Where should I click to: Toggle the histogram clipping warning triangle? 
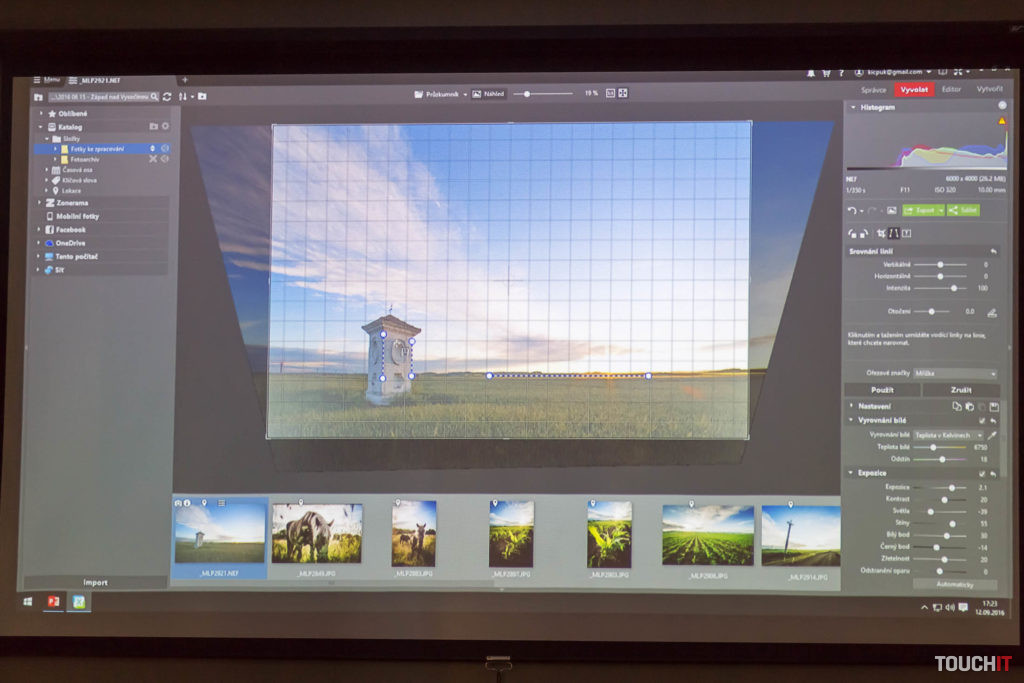[1001, 121]
